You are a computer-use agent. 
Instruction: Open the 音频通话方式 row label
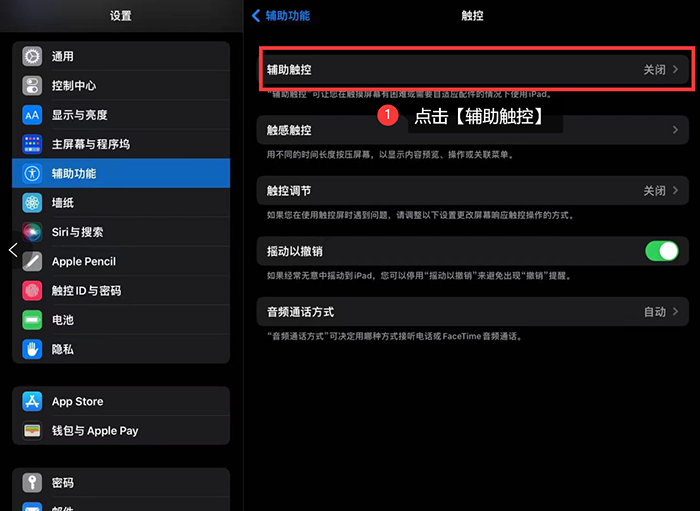(x=300, y=312)
